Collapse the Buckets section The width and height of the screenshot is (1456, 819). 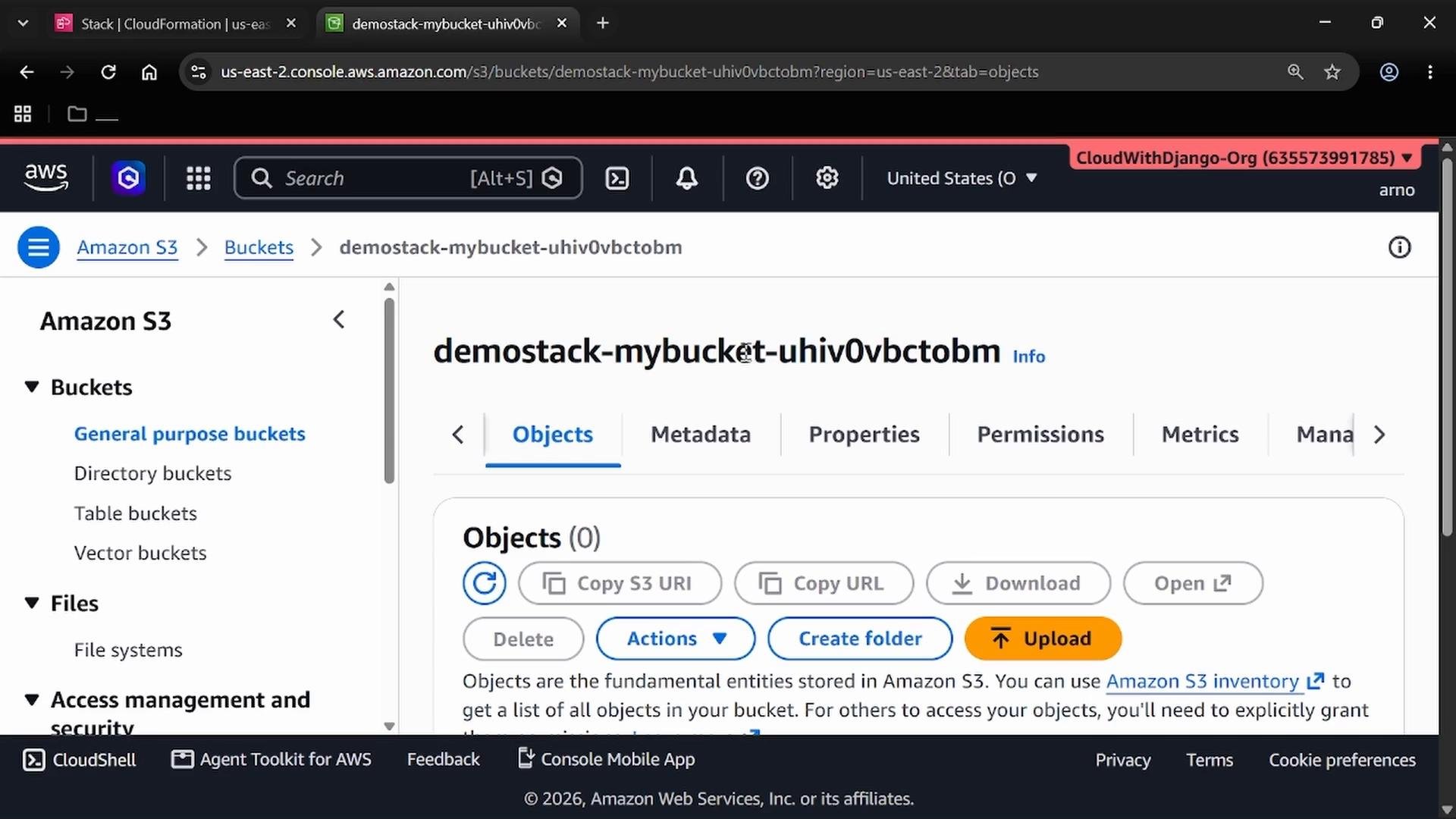tap(32, 388)
